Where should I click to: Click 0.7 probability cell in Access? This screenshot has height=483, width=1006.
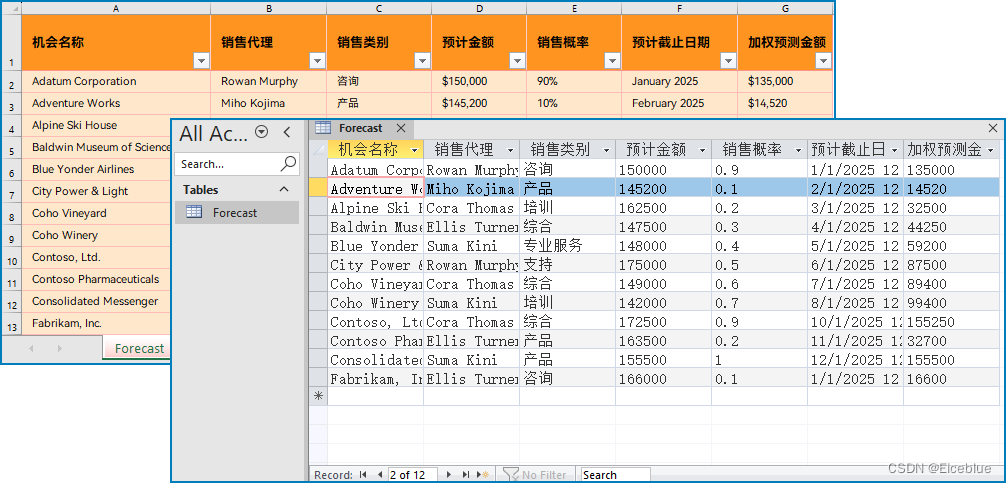coord(759,303)
